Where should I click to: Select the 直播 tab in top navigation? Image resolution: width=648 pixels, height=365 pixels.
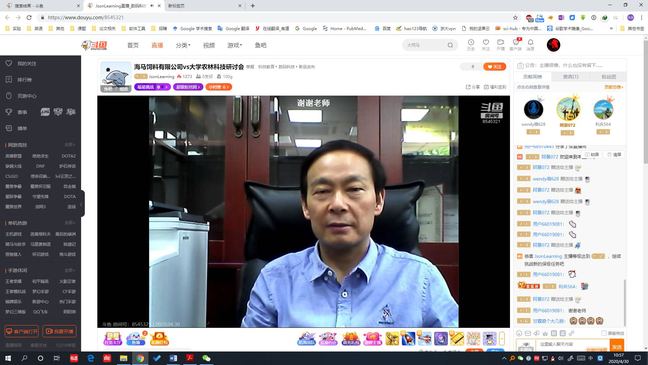pyautogui.click(x=157, y=45)
